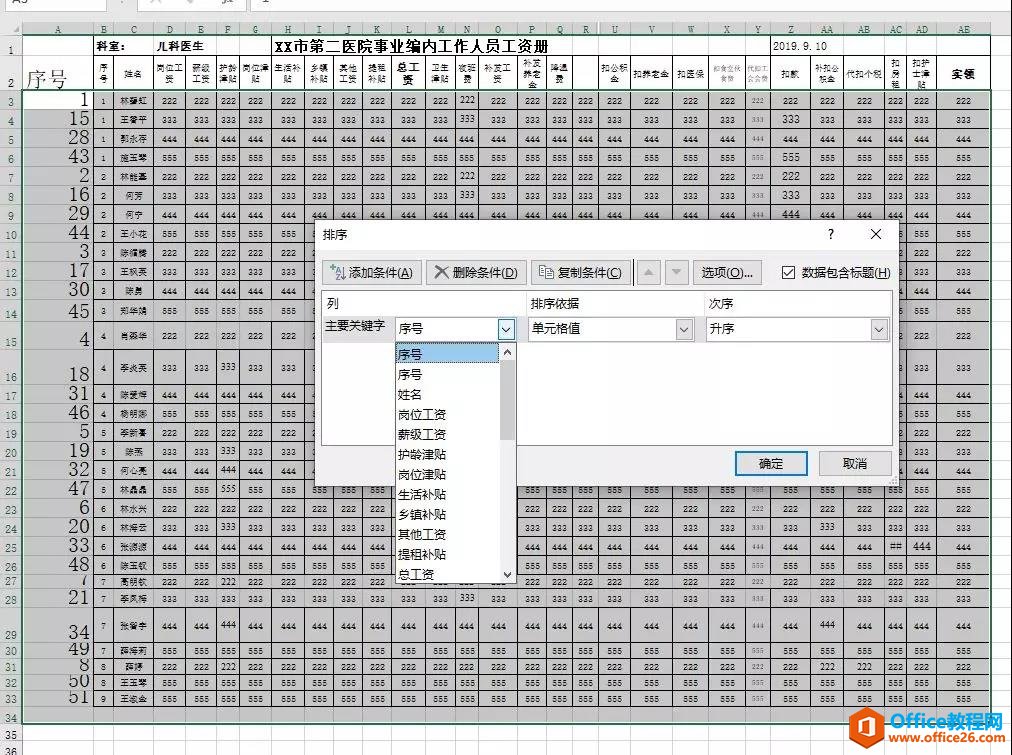Click the dropdown list scrollbar thumb
Image resolution: width=1012 pixels, height=755 pixels.
click(507, 400)
